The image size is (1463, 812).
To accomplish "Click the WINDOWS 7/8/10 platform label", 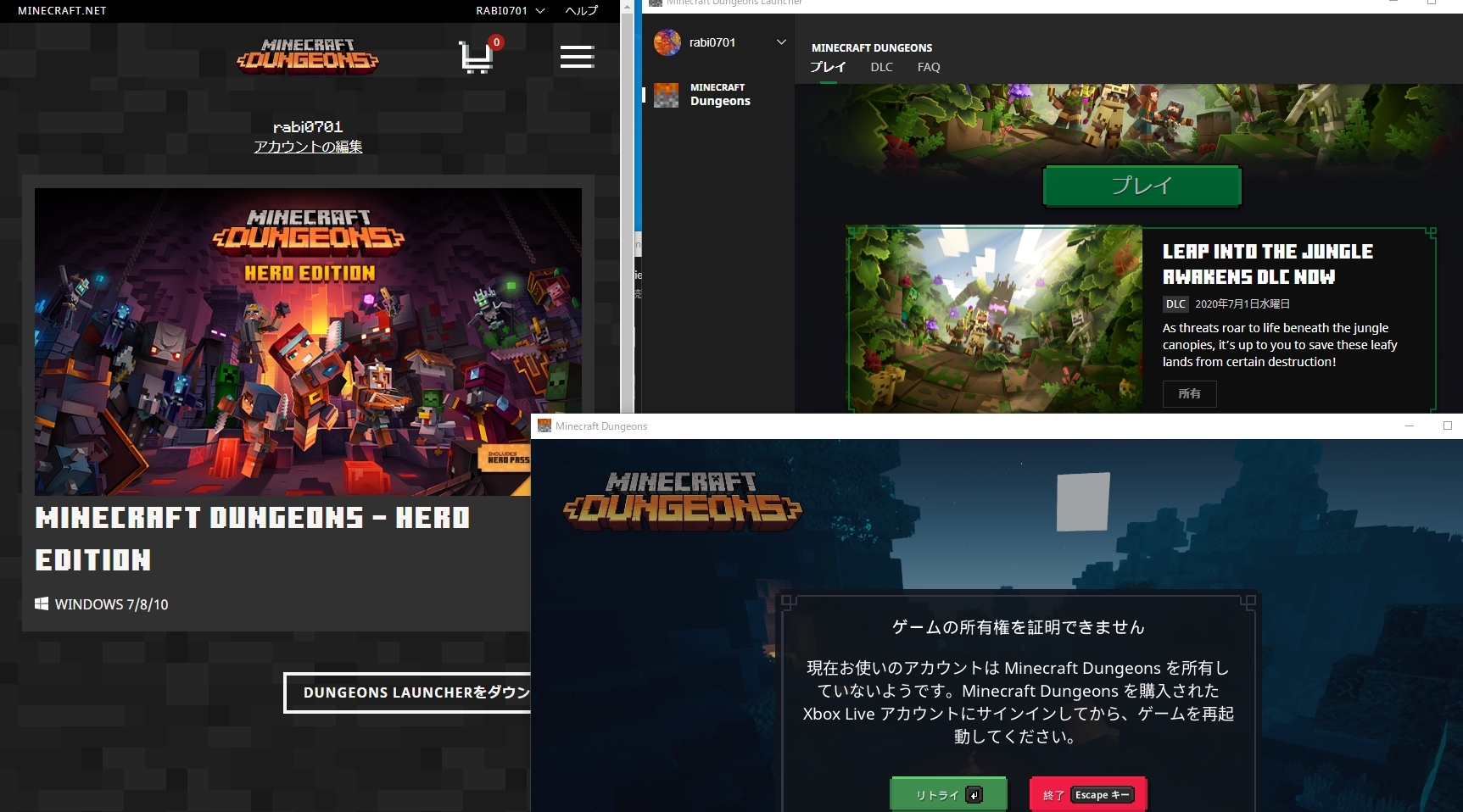I will pyautogui.click(x=112, y=604).
